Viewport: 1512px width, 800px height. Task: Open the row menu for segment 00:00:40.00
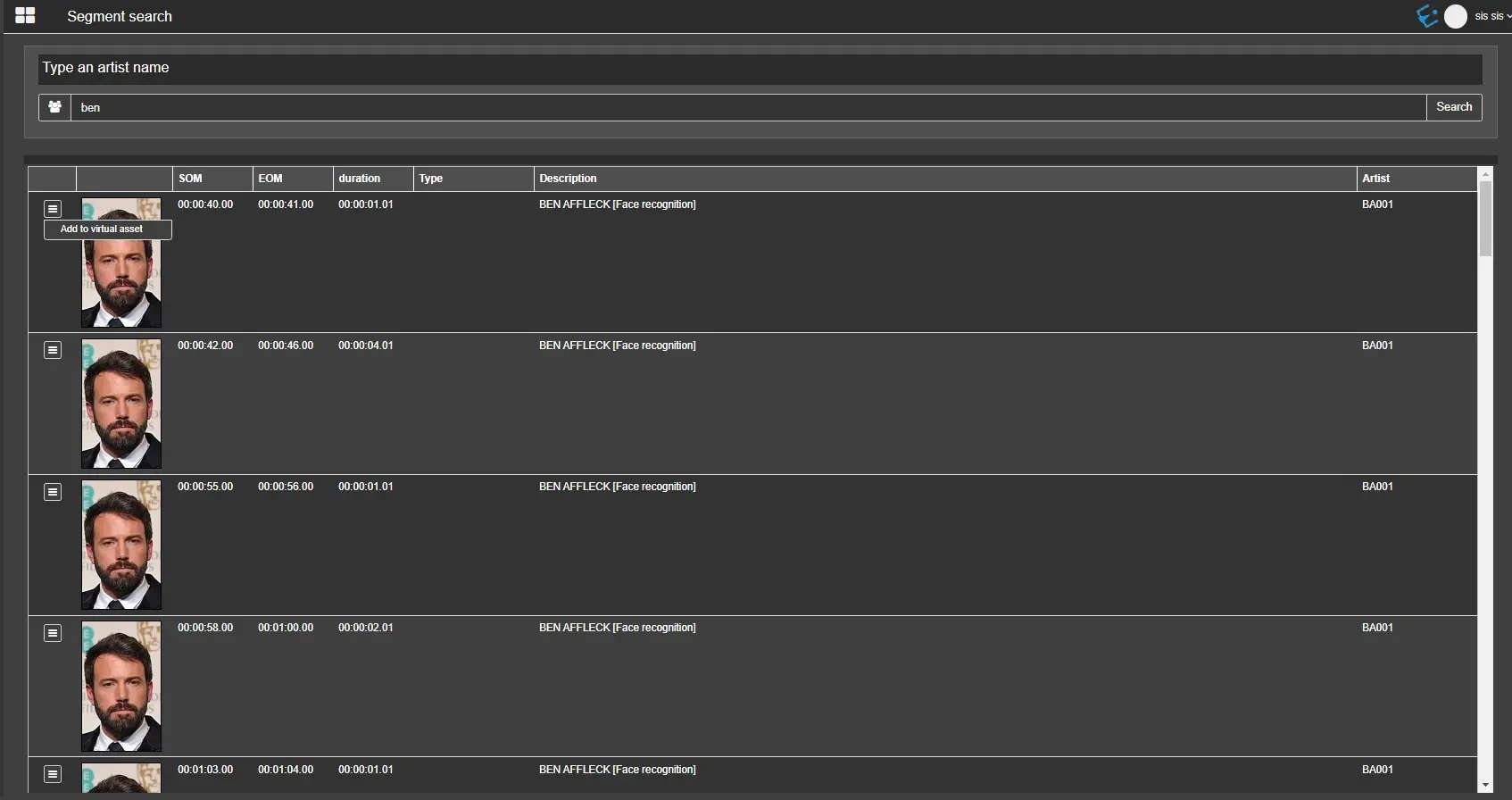pyautogui.click(x=53, y=209)
